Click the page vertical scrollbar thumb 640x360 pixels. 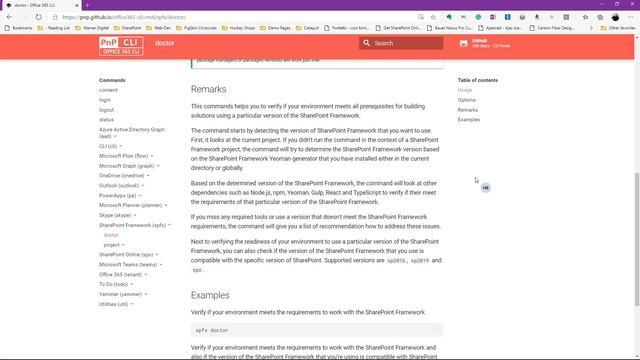tap(637, 239)
